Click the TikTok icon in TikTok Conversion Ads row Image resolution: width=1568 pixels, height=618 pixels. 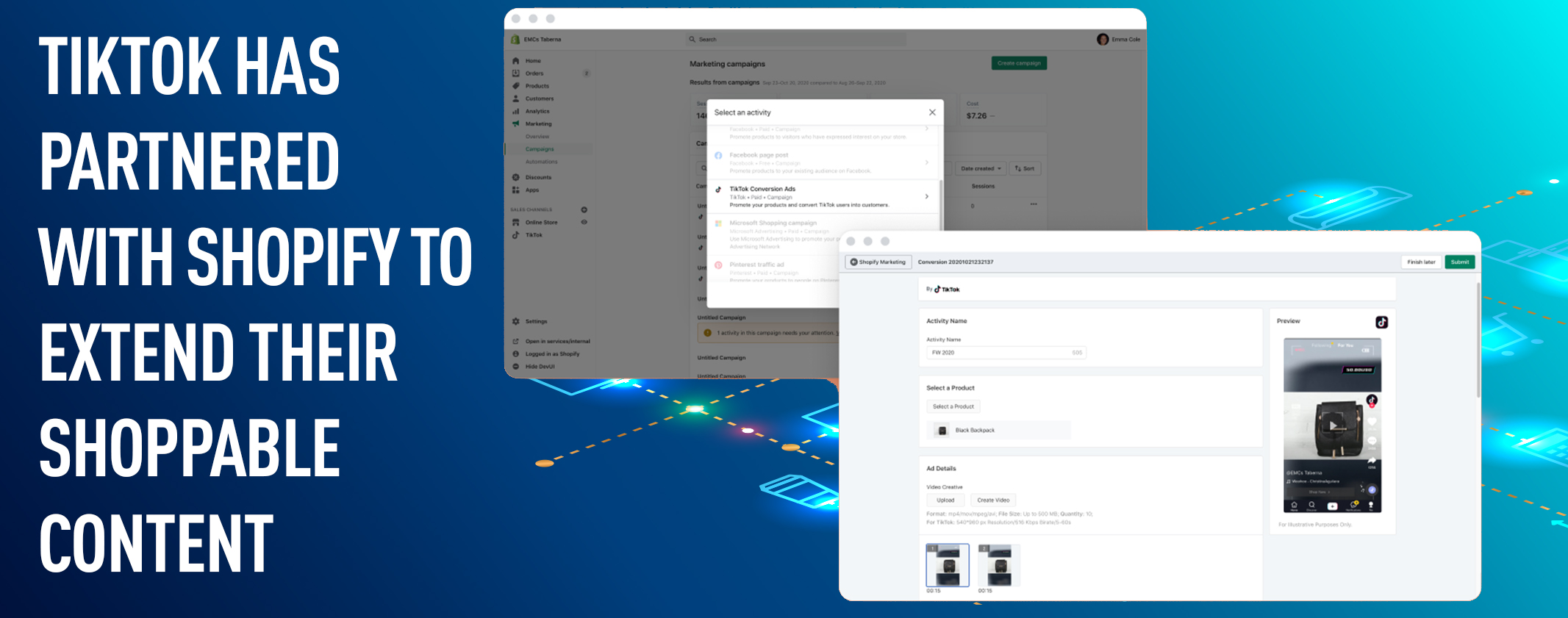[x=718, y=189]
